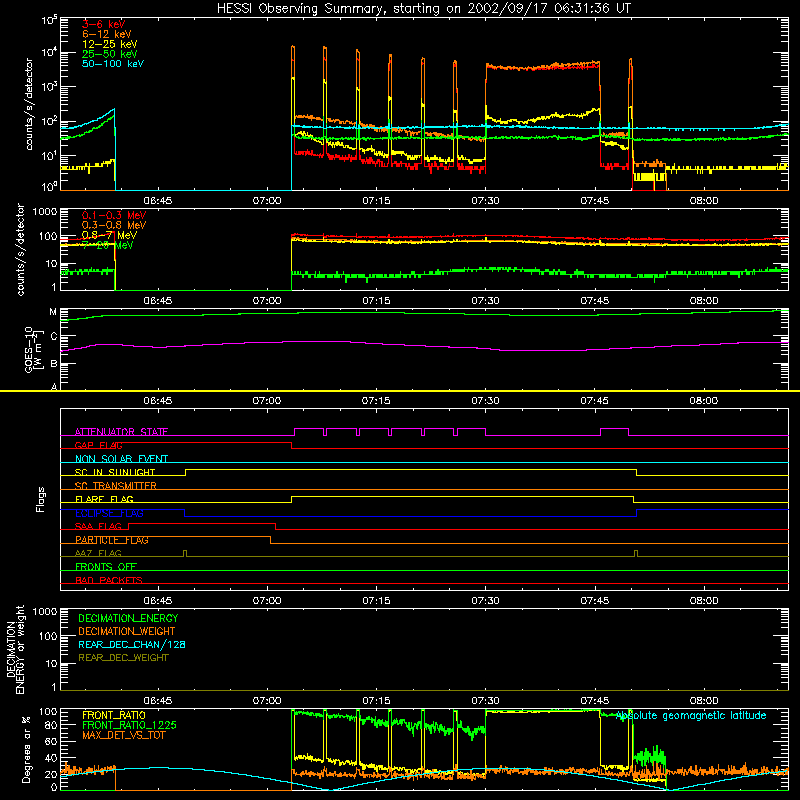The image size is (800, 800).
Task: Click the 08:00 tick under the GOES plot
Action: pos(704,401)
